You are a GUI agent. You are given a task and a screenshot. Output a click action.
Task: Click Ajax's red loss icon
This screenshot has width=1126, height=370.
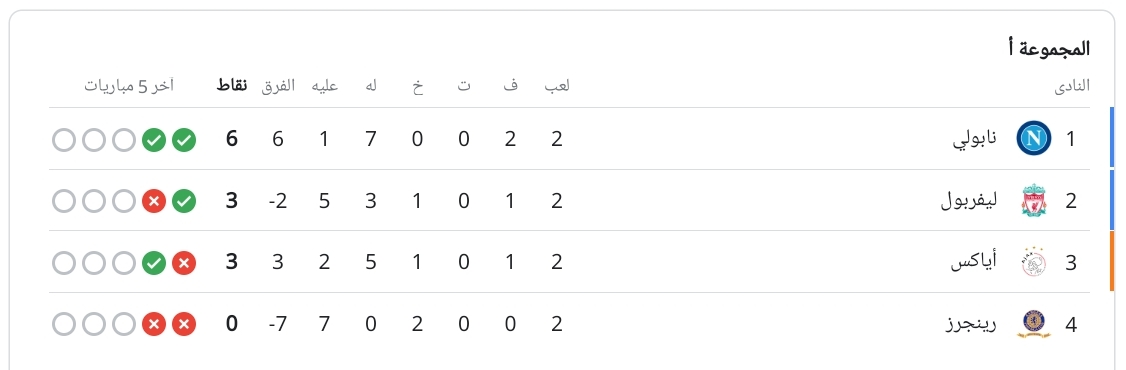(184, 263)
